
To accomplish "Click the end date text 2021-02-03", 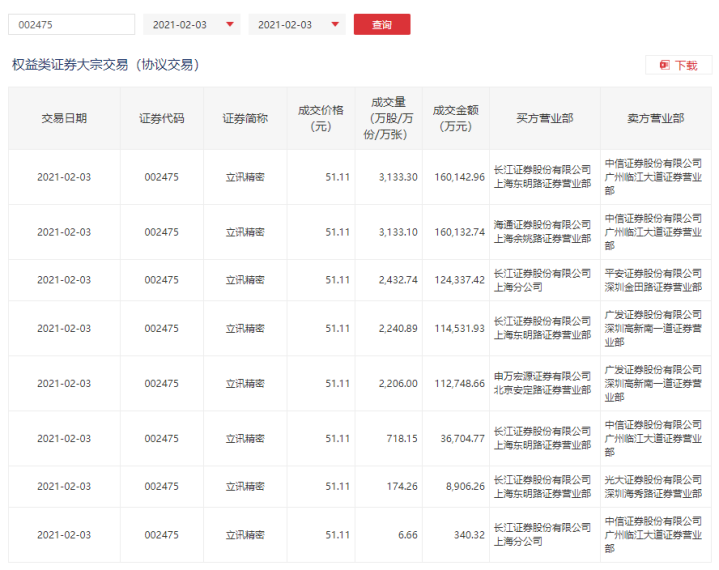I will click(285, 25).
